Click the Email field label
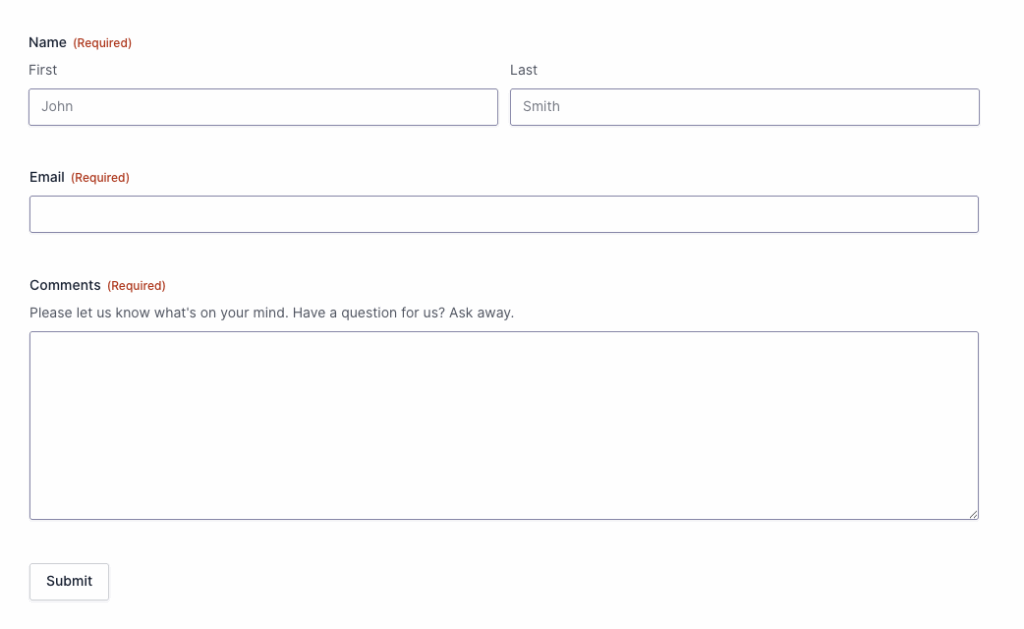This screenshot has height=629, width=1024. pos(46,177)
